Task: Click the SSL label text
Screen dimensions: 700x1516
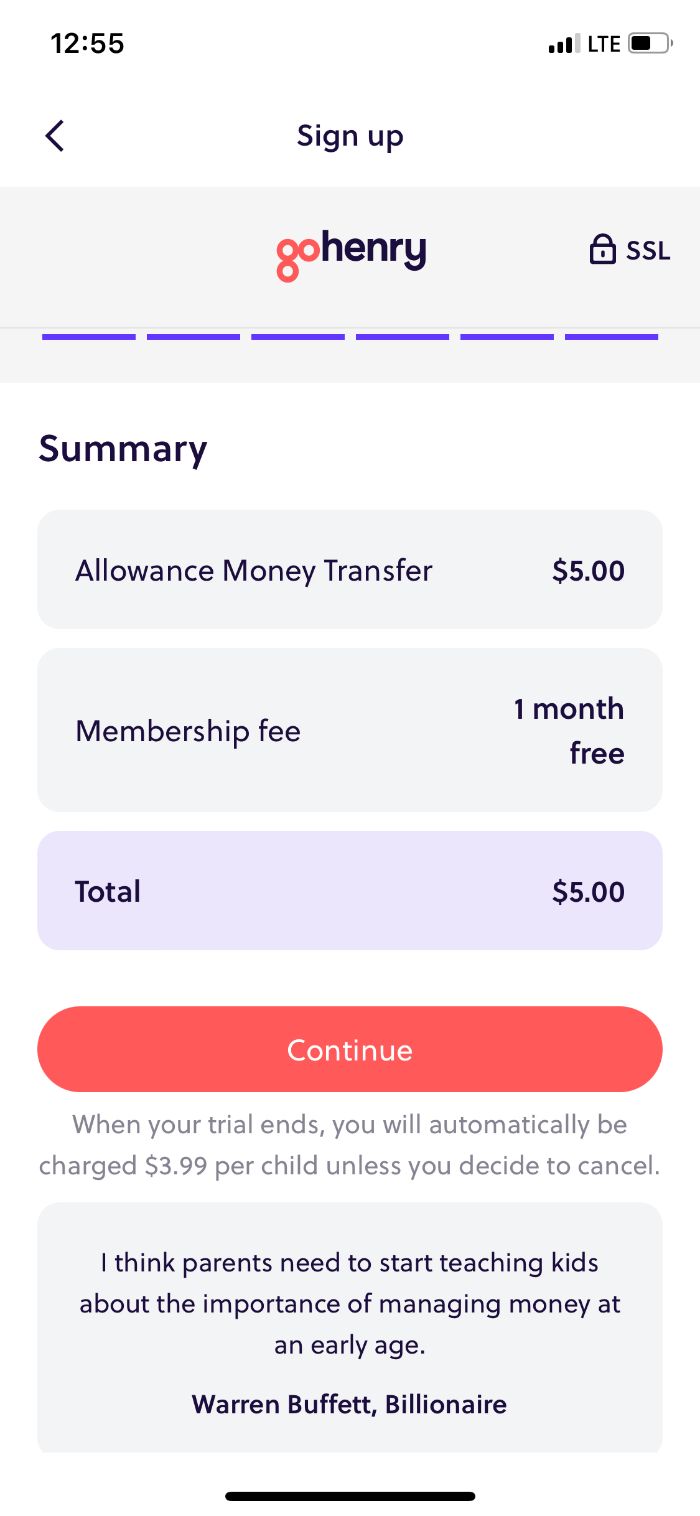Action: [649, 250]
